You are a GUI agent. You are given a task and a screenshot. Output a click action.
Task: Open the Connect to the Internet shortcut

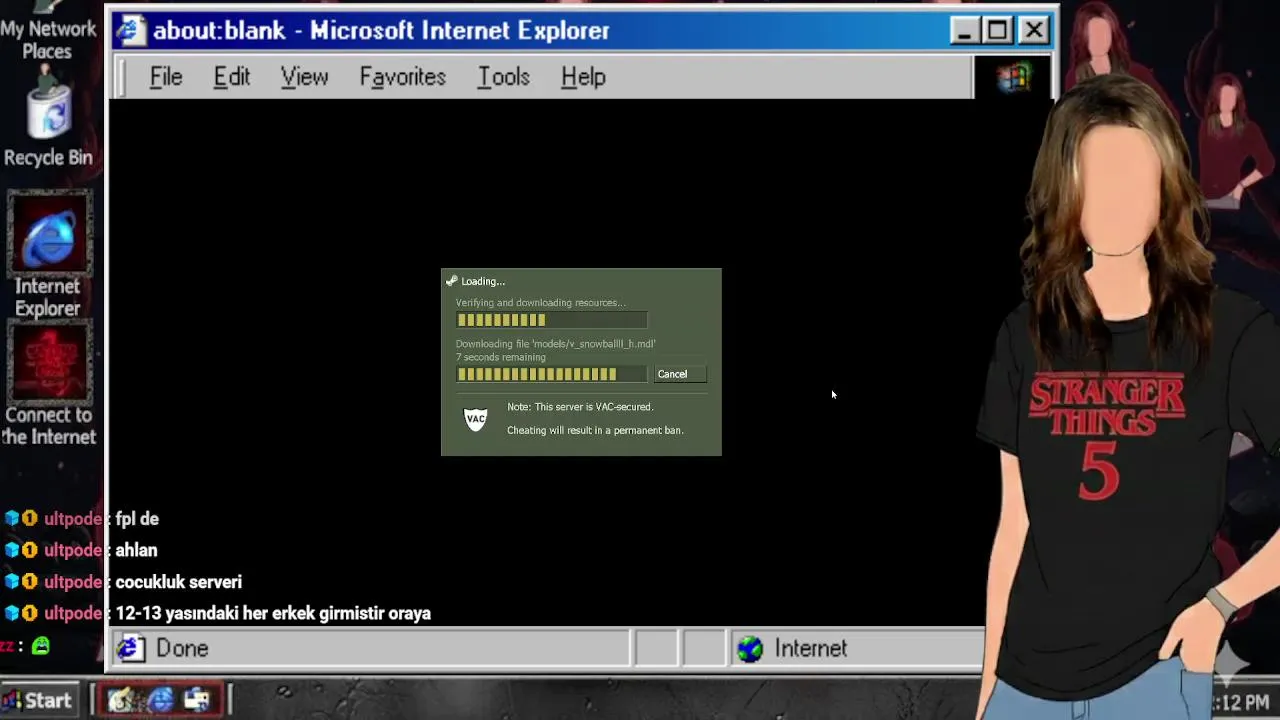coord(48,385)
